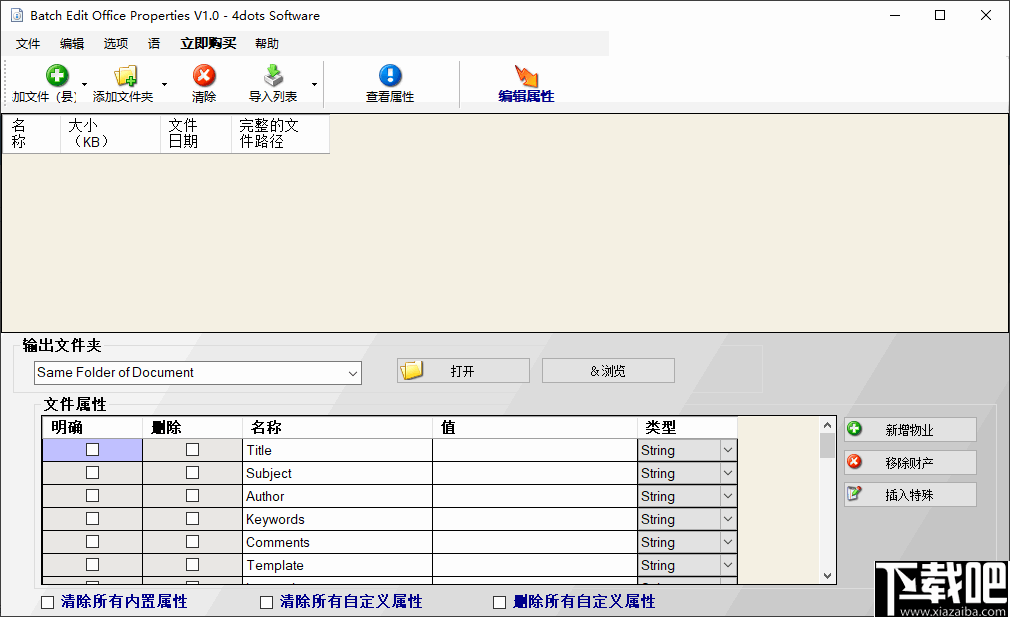This screenshot has height=617, width=1010.
Task: Open the 选项 menu
Action: 114,43
